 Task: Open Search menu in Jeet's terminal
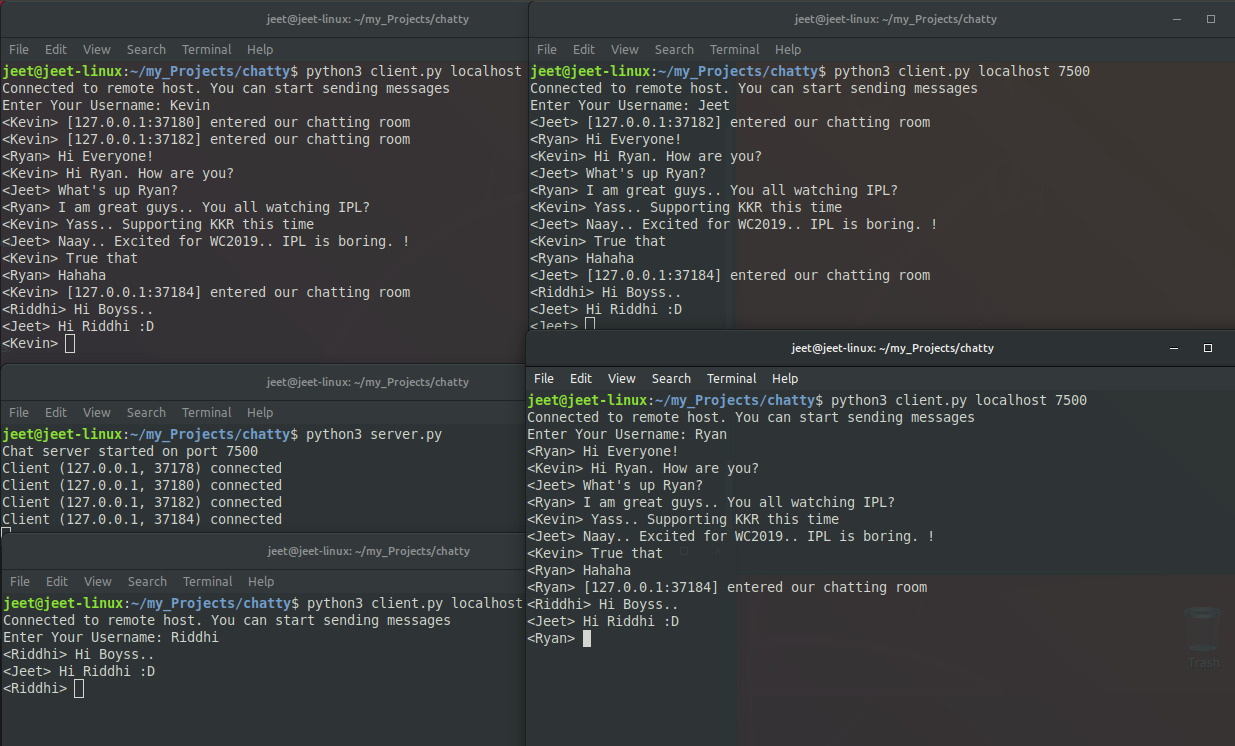[x=674, y=49]
